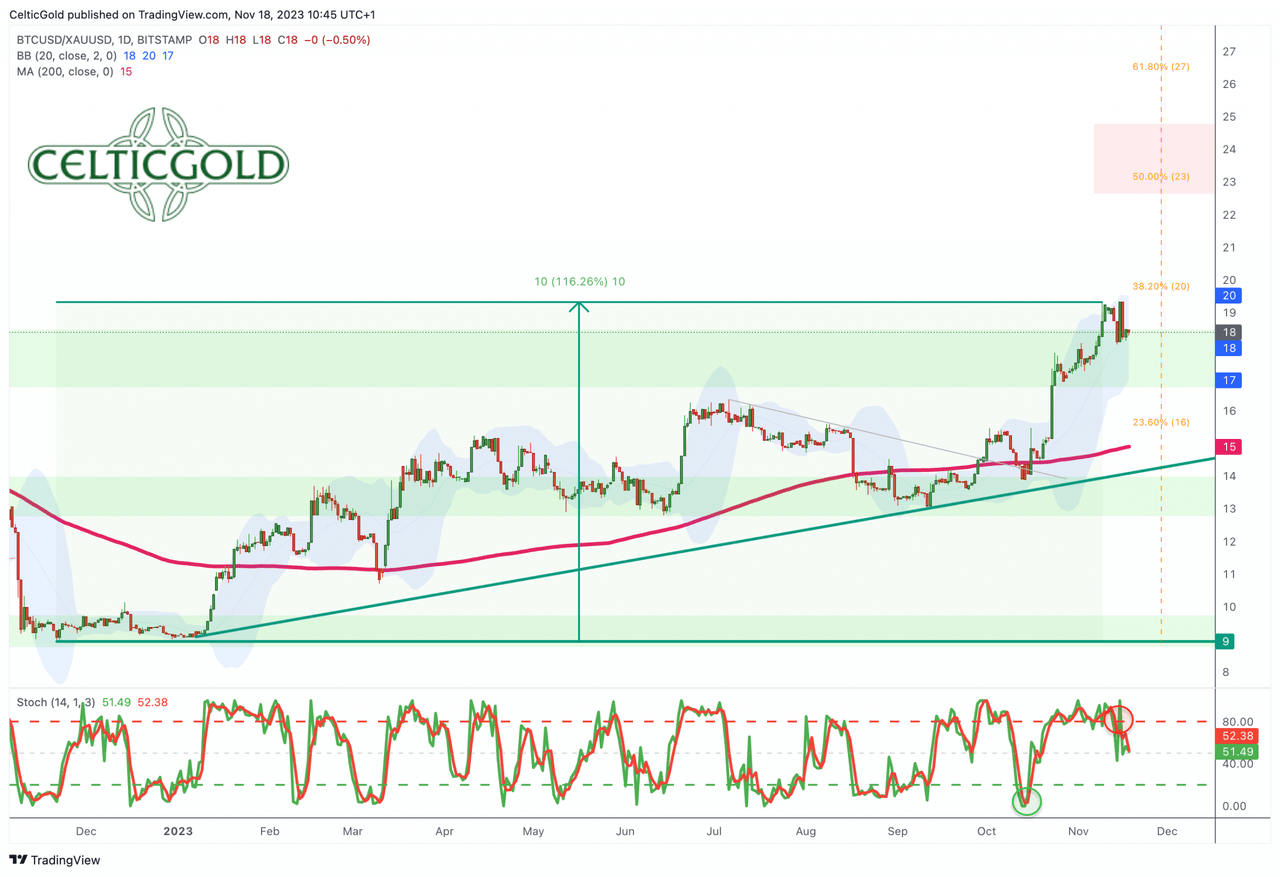Select the 10 (116.26%) measurement arrow label
Screen dimensions: 1280x877
(579, 281)
